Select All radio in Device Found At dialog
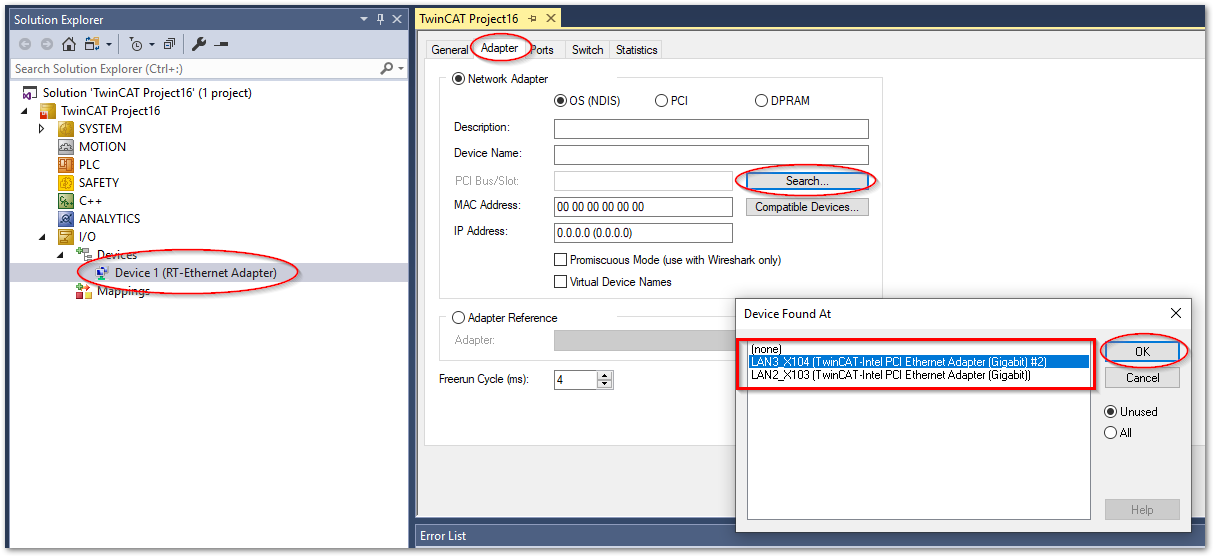Screen dimensions: 1214x557 (x=1110, y=433)
